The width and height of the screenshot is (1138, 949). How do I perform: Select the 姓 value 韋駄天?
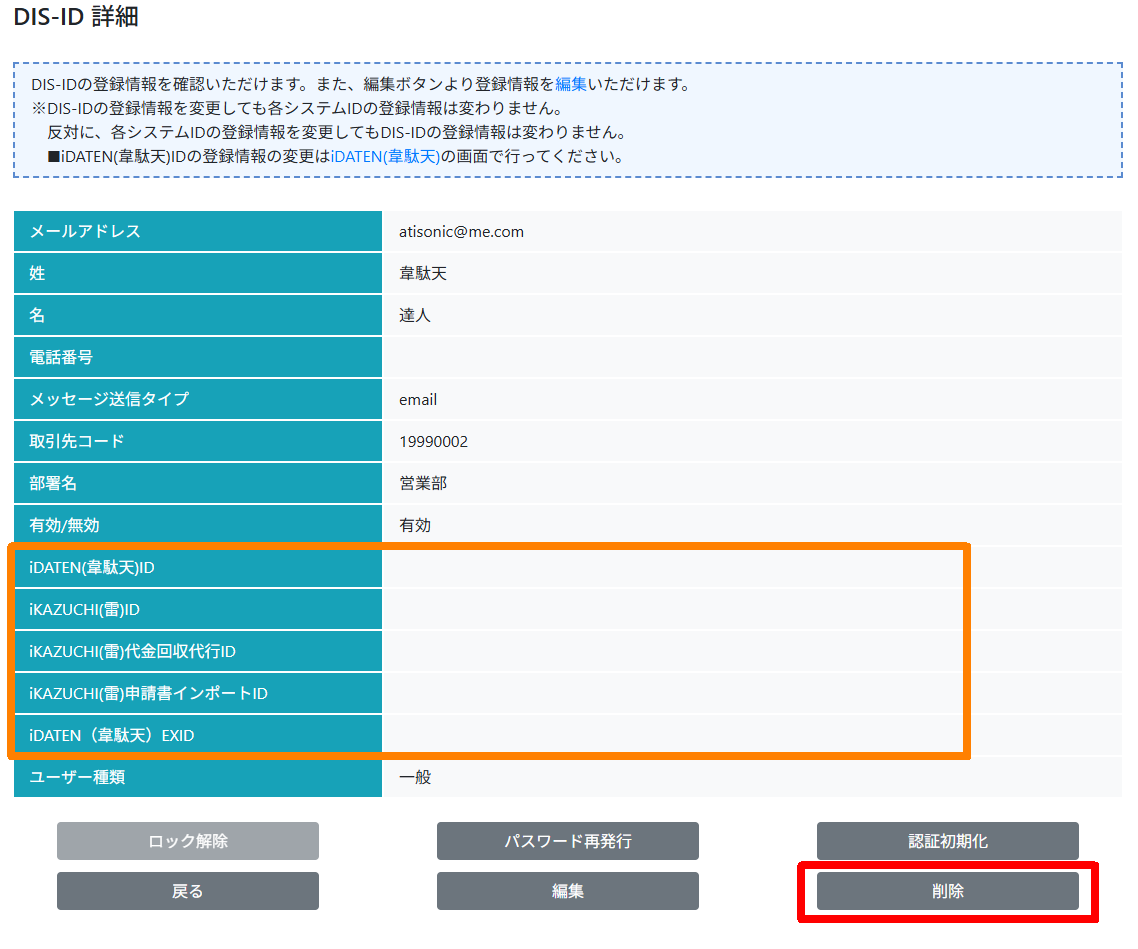point(423,274)
